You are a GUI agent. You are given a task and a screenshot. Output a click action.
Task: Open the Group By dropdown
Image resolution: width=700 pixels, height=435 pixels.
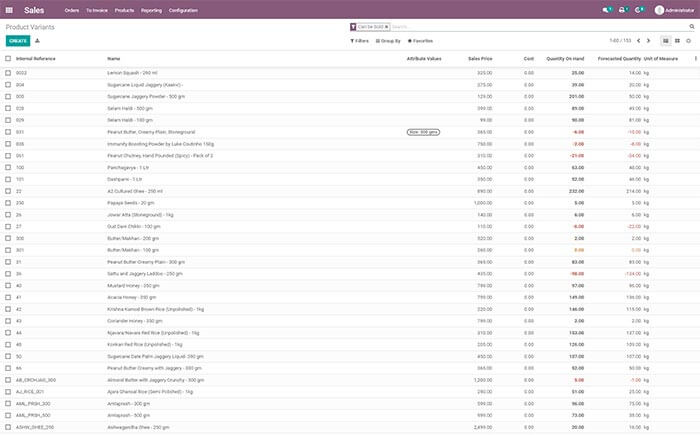[388, 41]
